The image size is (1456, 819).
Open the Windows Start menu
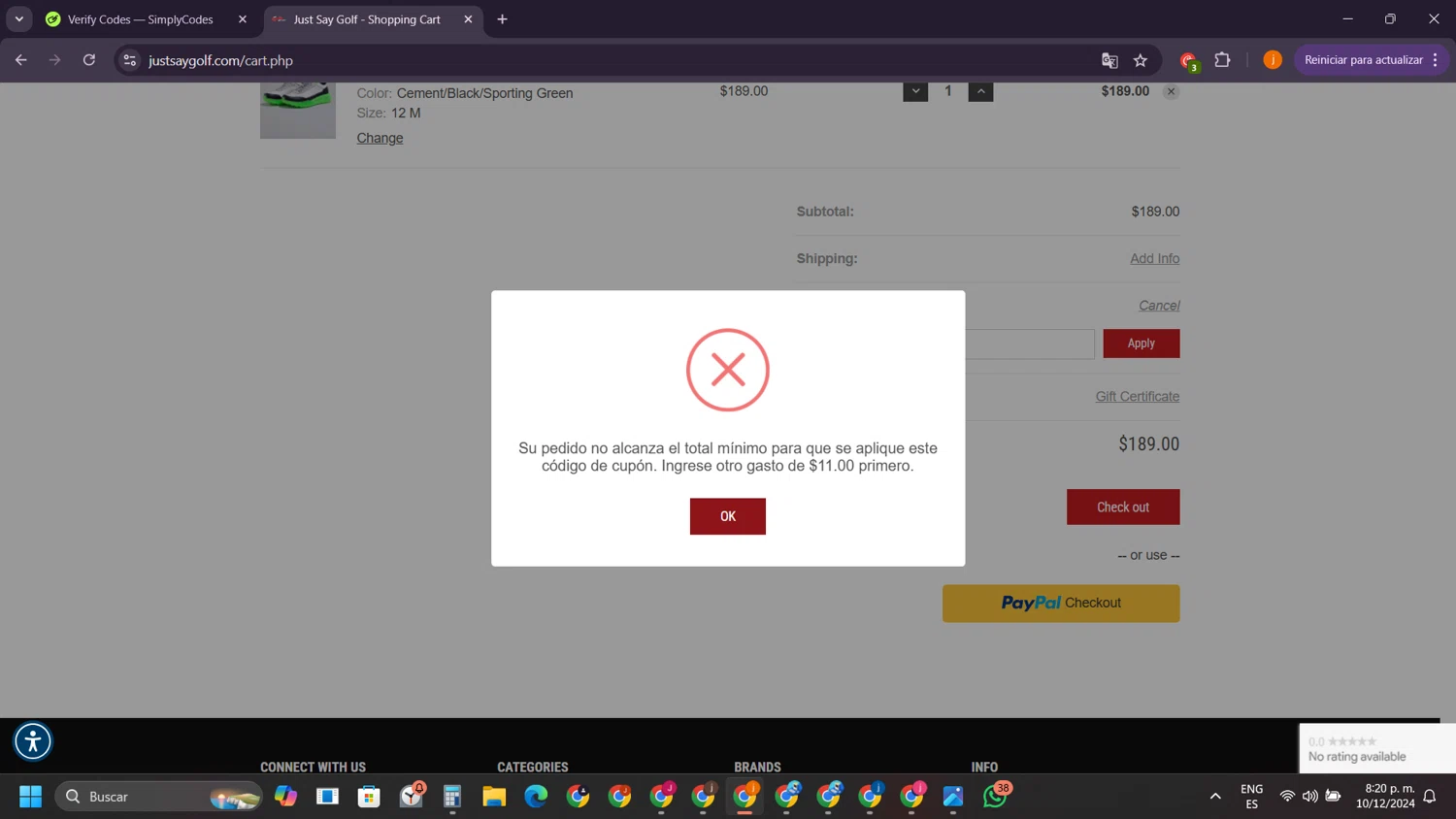coord(30,797)
